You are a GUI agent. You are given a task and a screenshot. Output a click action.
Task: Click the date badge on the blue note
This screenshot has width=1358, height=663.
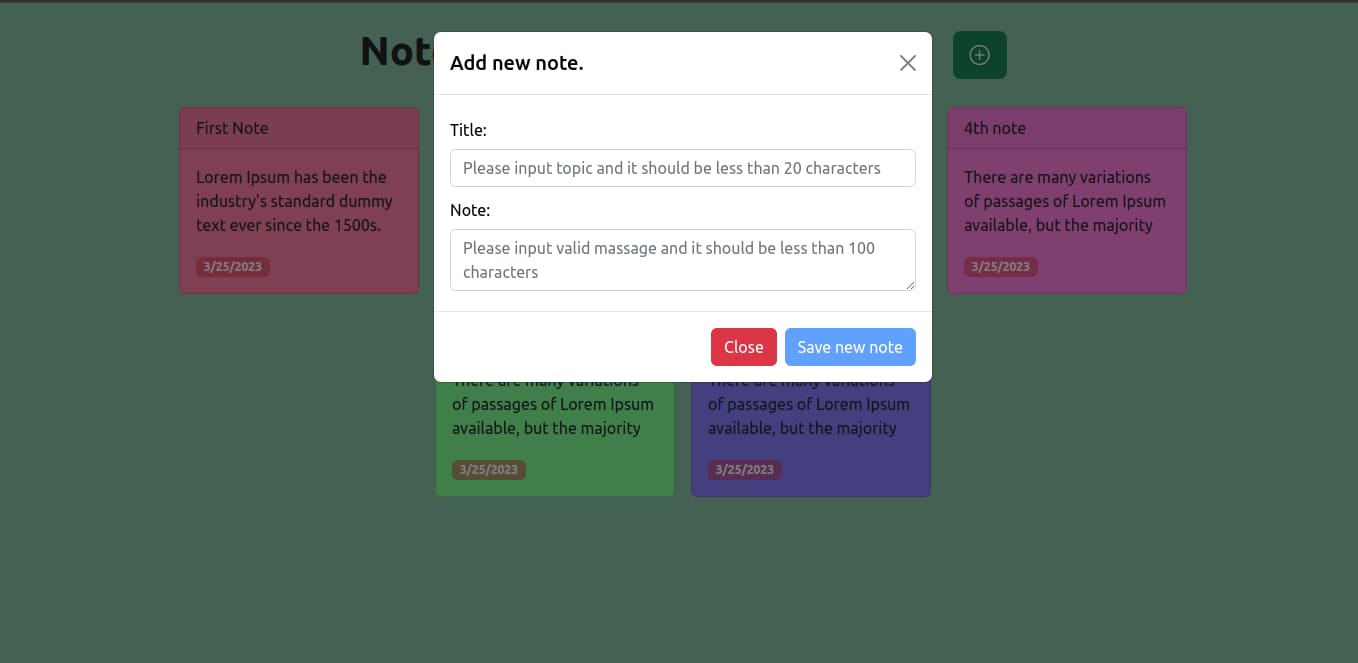coord(745,469)
